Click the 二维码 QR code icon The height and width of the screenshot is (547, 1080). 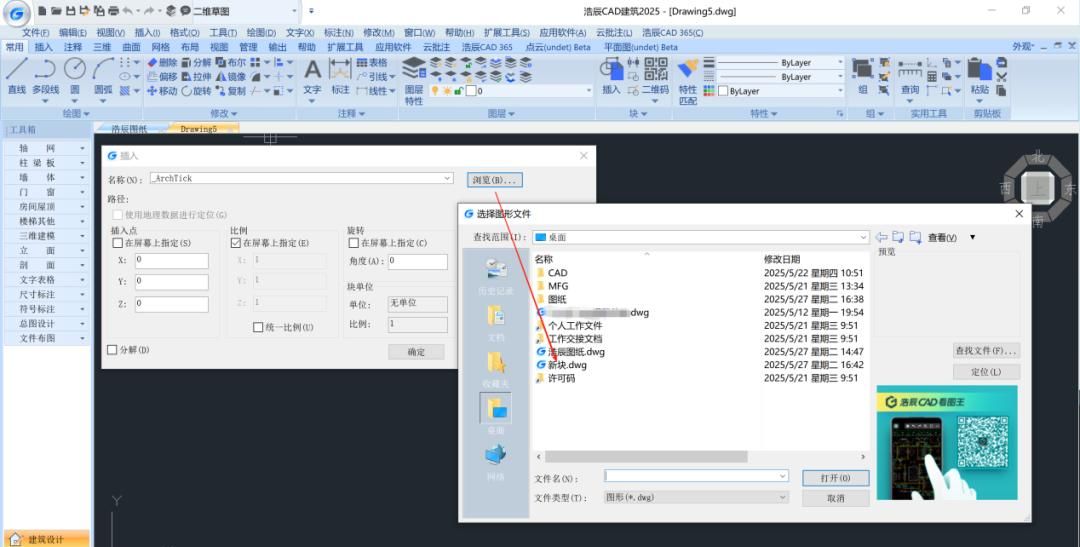pyautogui.click(x=655, y=74)
